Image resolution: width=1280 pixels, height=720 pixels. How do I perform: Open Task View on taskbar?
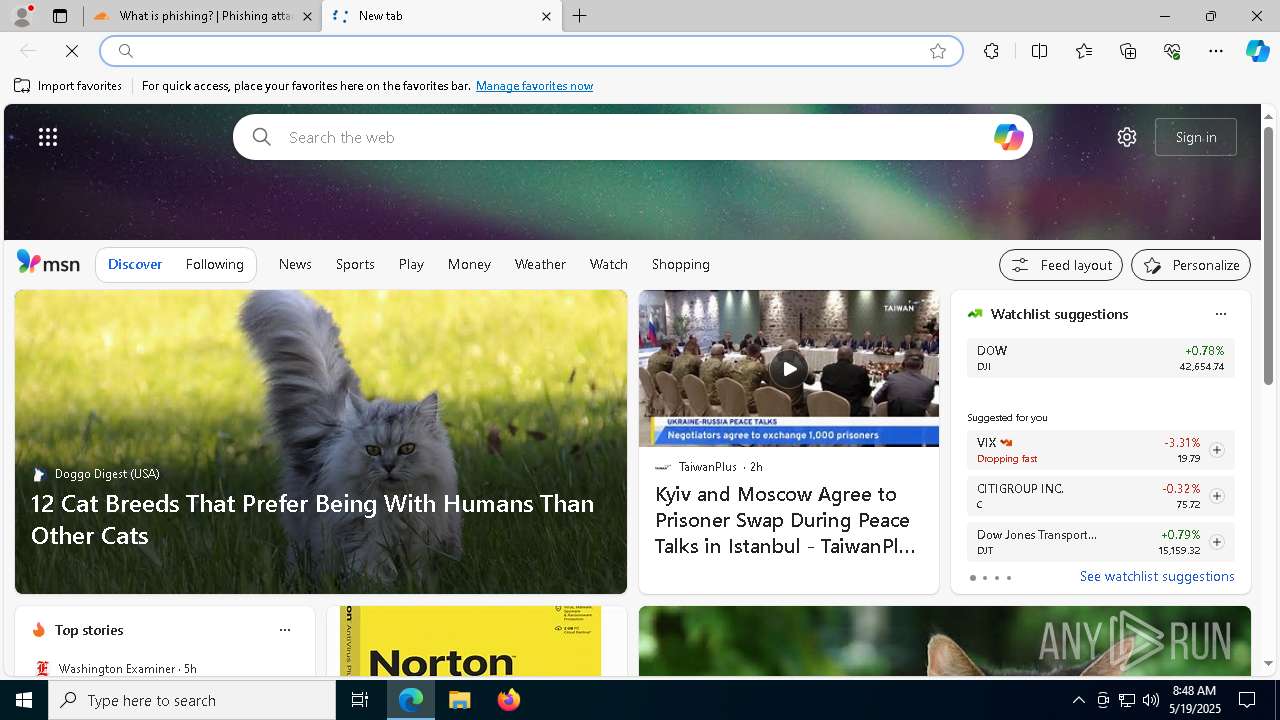pyautogui.click(x=360, y=700)
